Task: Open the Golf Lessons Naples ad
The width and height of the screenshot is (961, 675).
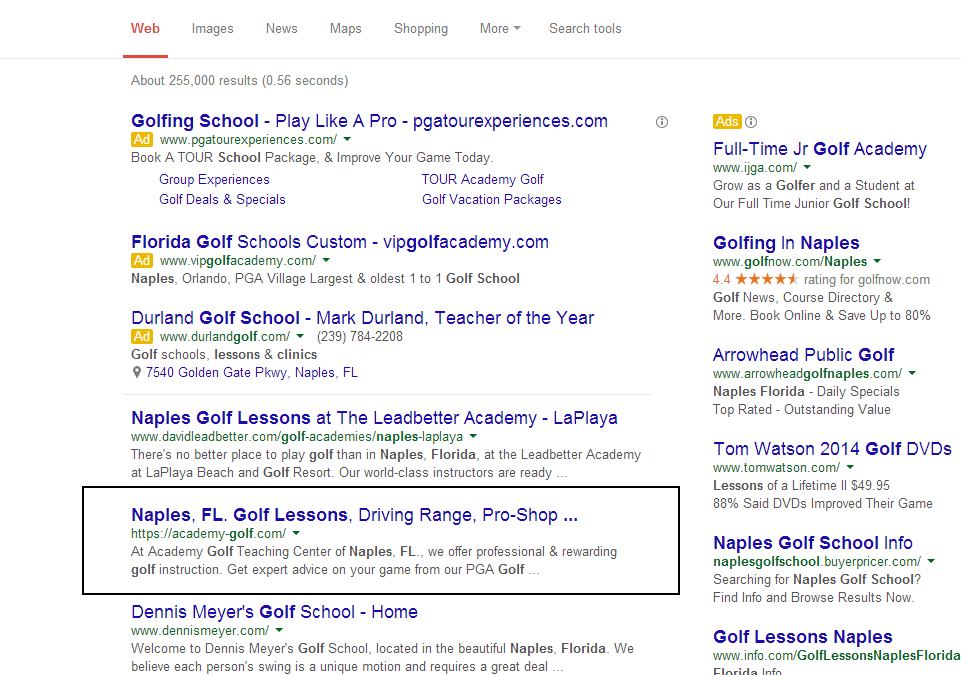Action: point(803,637)
